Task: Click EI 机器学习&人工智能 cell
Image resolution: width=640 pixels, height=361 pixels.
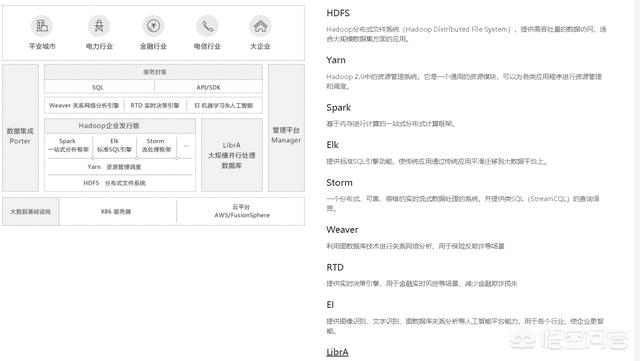Action: pos(224,105)
